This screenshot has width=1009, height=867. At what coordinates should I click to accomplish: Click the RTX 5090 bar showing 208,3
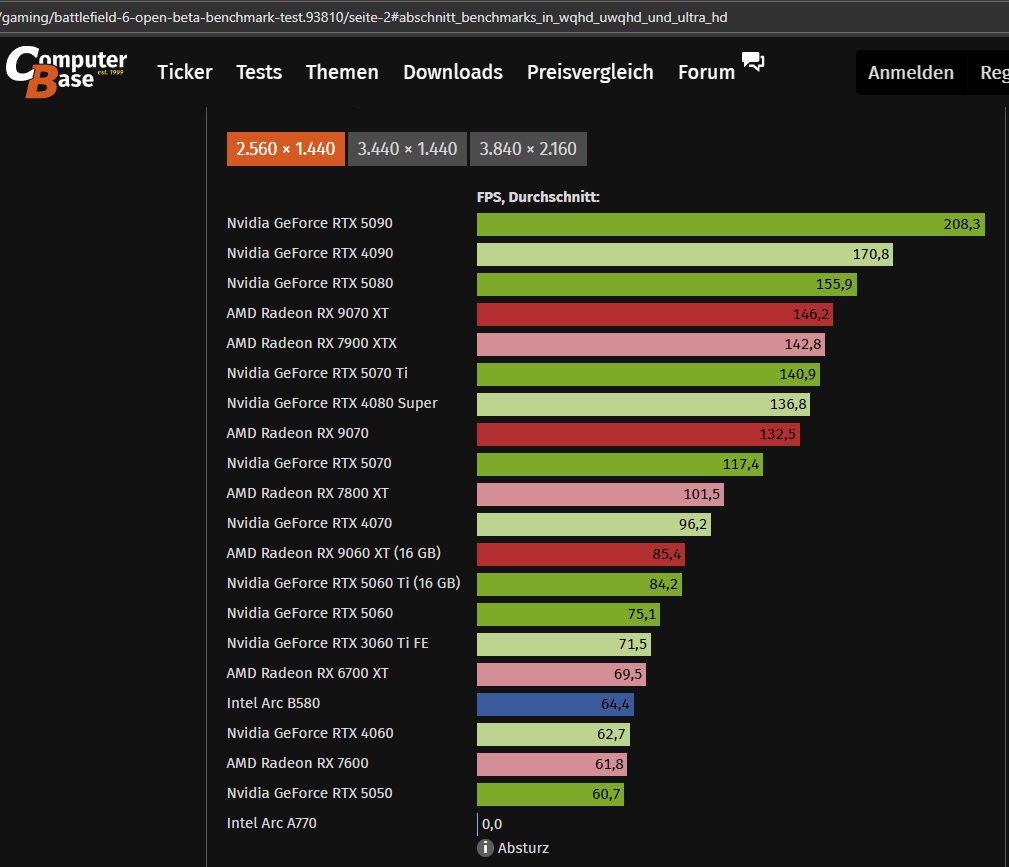(x=730, y=224)
